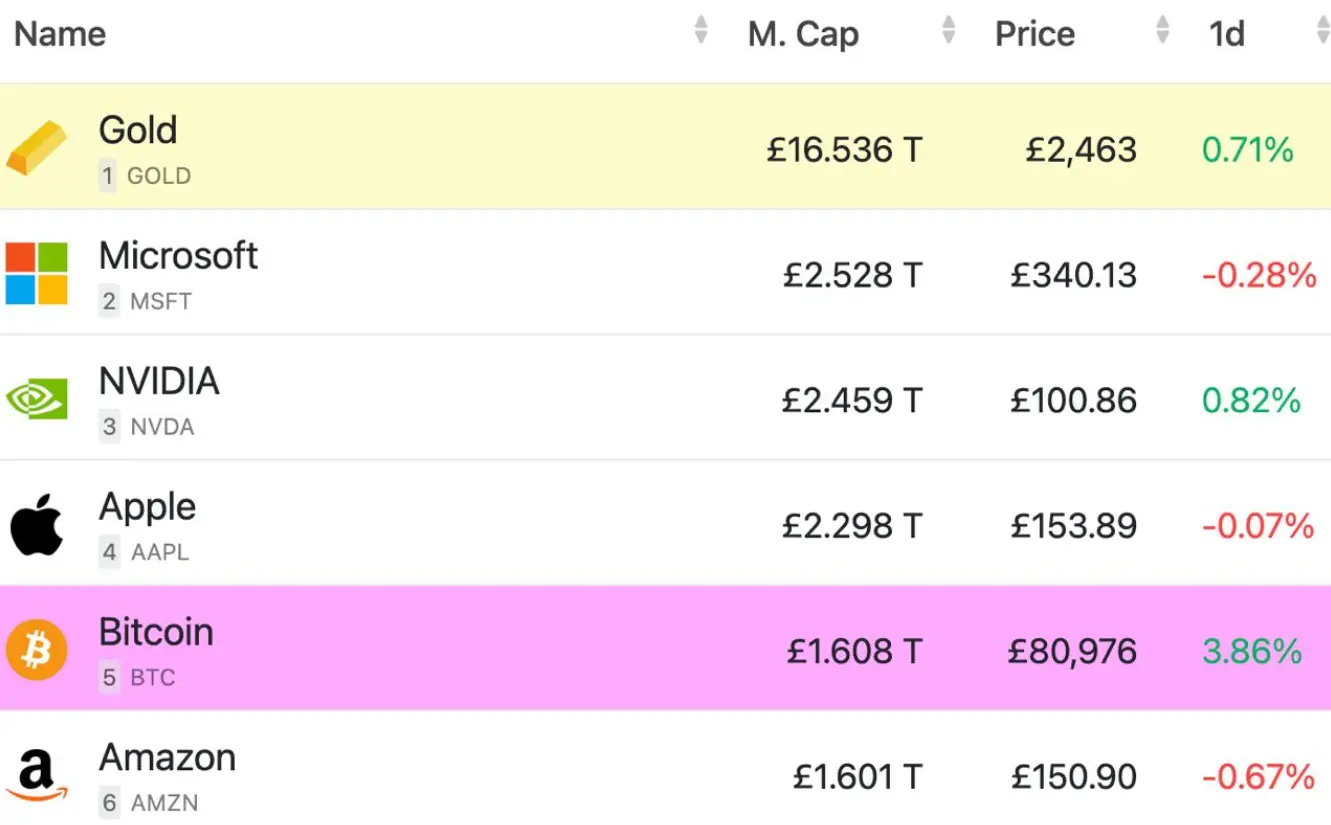The height and width of the screenshot is (825, 1331).
Task: Click the Gold bar icon
Action: [37, 147]
